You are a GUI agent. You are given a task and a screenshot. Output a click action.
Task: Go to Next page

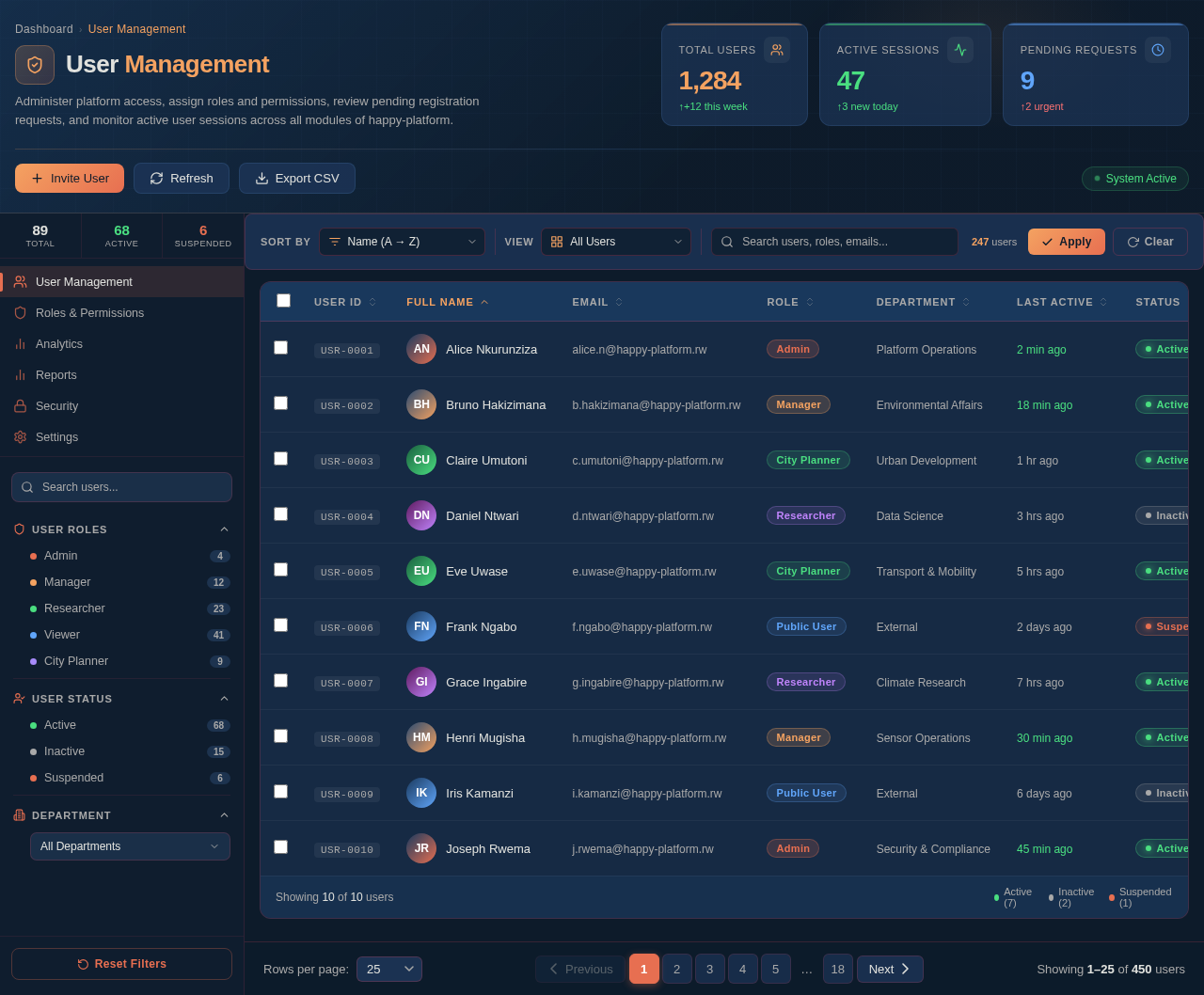(x=890, y=969)
